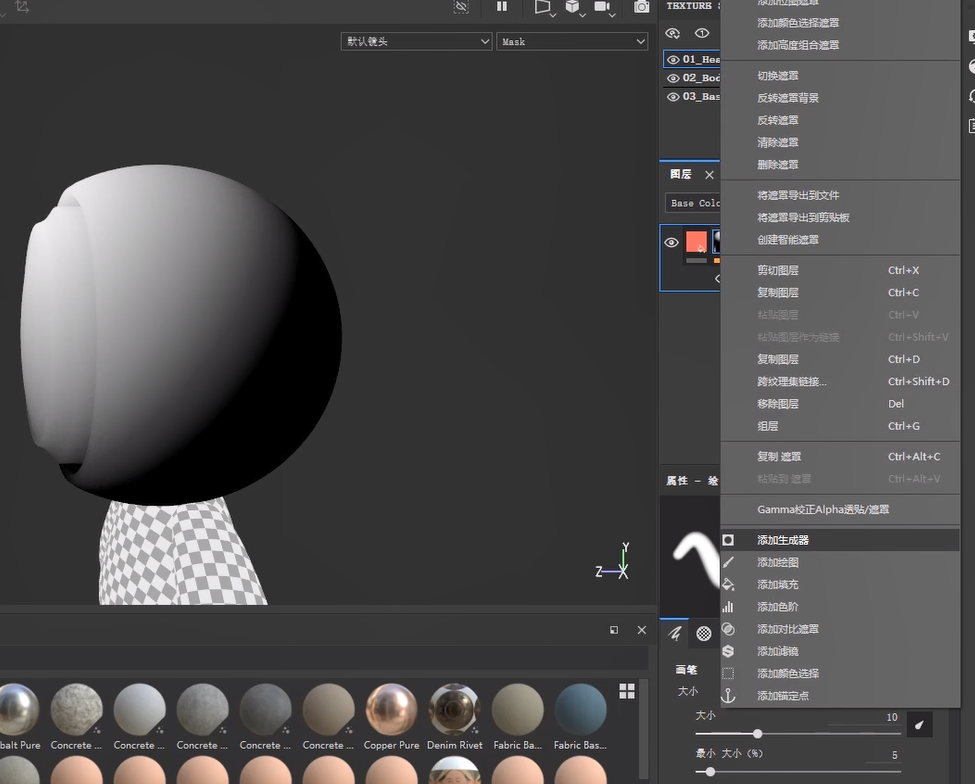975x784 pixels.
Task: Click the 3D cube view mode icon
Action: click(x=572, y=6)
